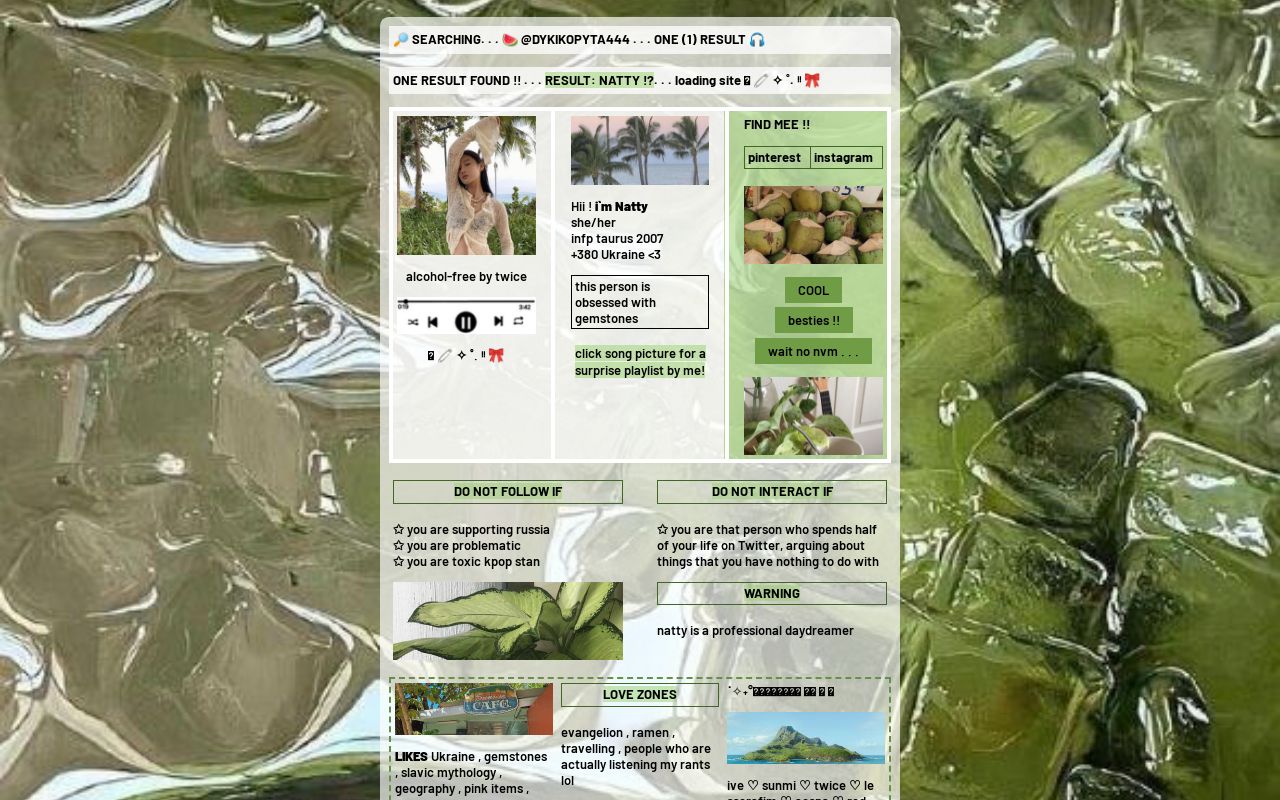Click the magnifying glass search icon
Image resolution: width=1280 pixels, height=800 pixels.
tap(401, 40)
